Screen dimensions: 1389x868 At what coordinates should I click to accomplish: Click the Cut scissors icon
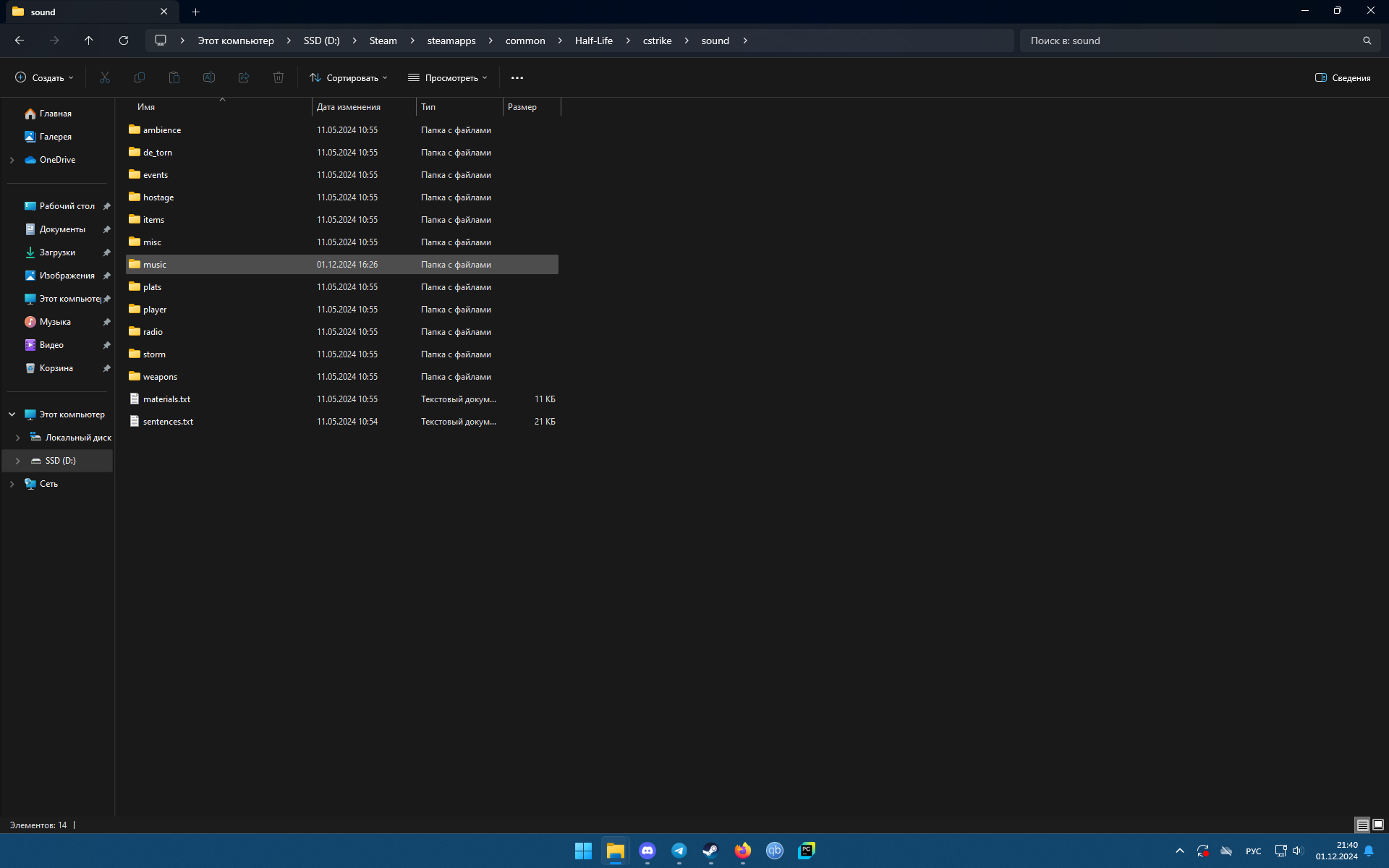(x=105, y=77)
